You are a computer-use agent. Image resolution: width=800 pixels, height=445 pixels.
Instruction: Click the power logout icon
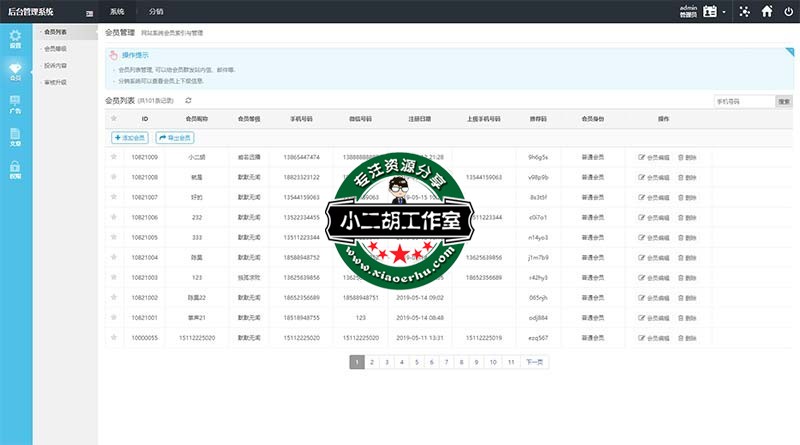pos(788,12)
